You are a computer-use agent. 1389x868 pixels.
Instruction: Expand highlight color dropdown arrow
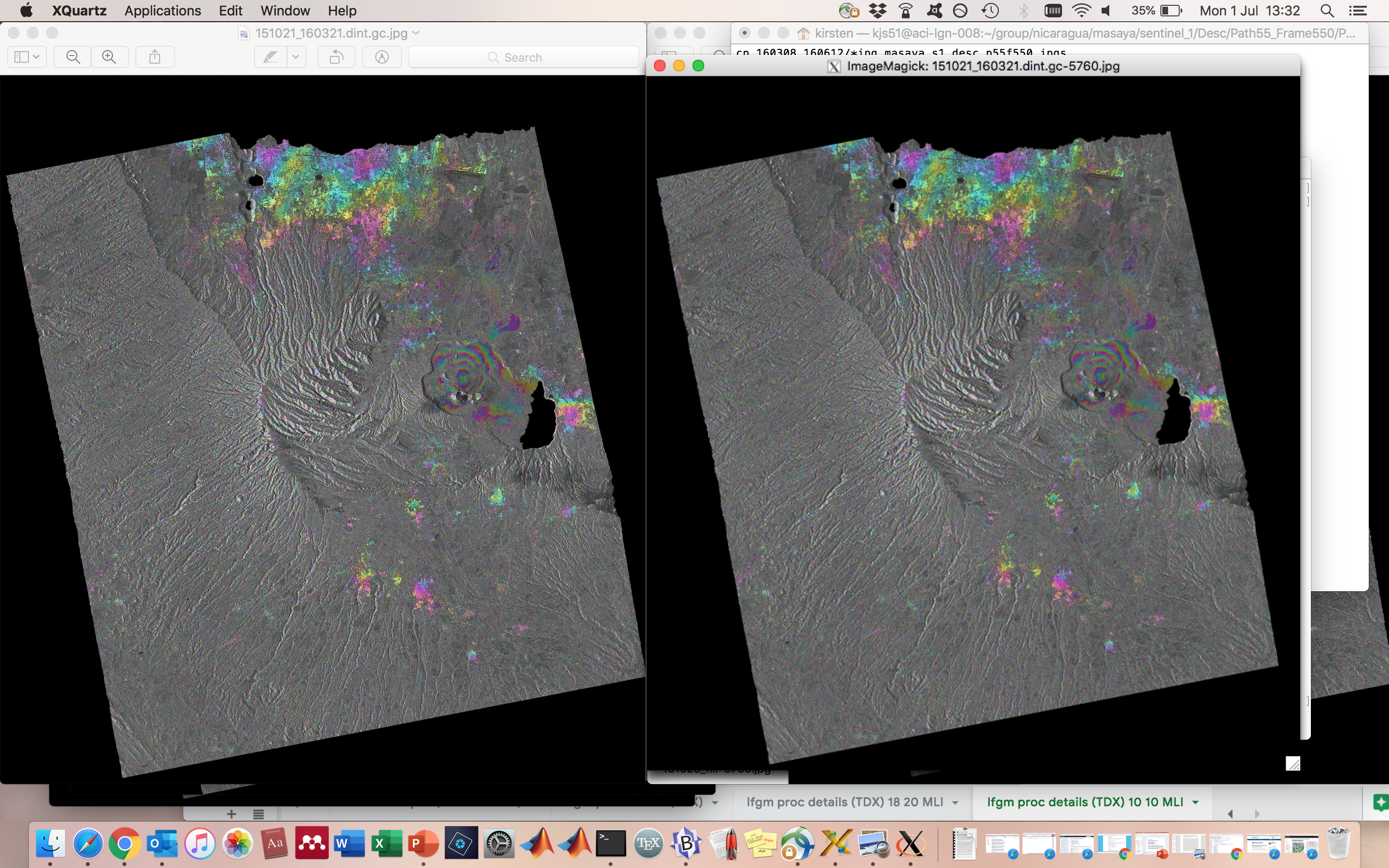(296, 57)
